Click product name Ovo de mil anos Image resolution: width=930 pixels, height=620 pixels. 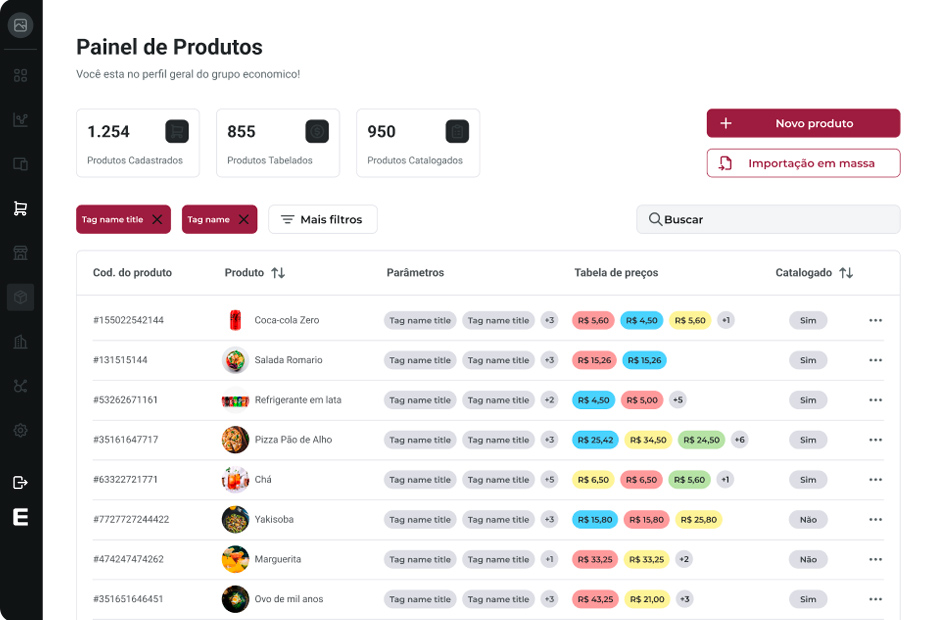(289, 599)
